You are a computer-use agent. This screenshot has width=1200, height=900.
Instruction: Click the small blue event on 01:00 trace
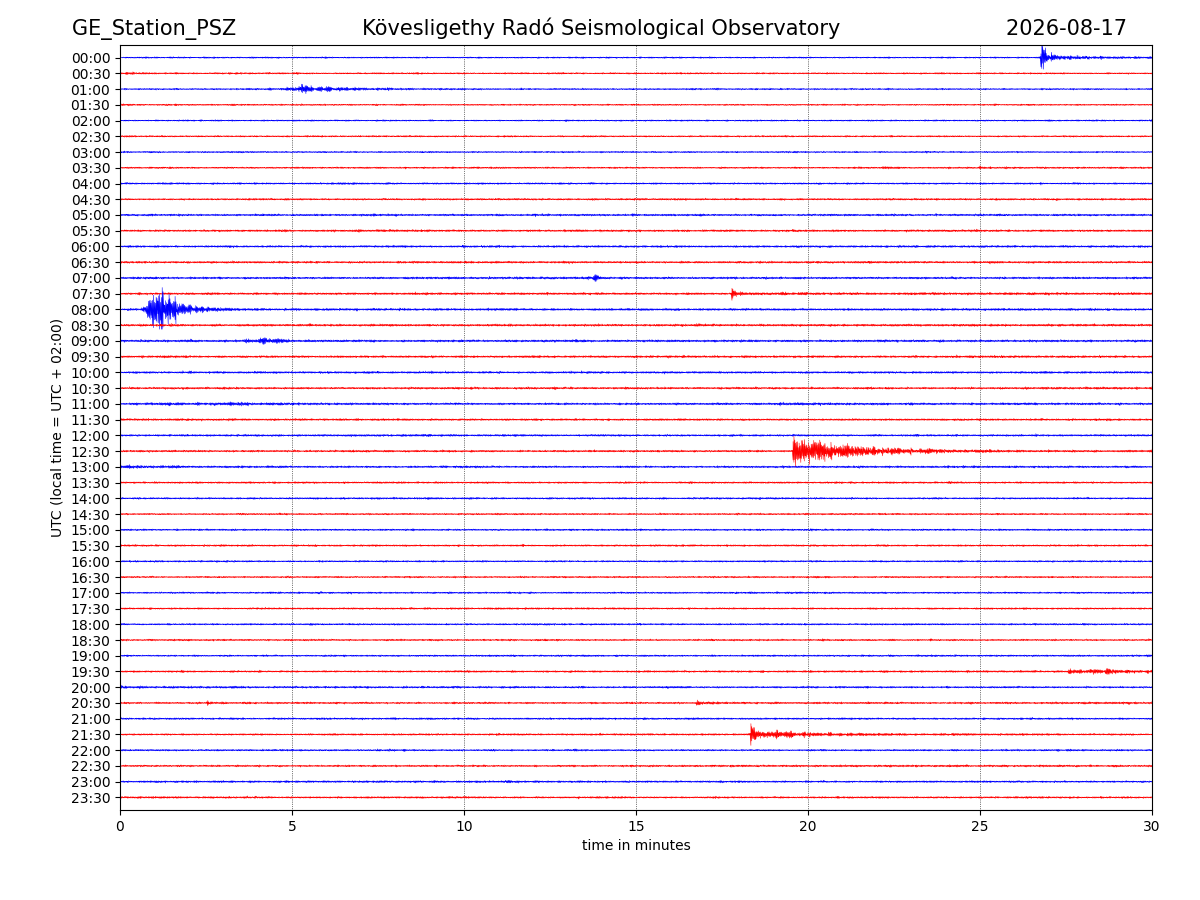click(x=320, y=89)
